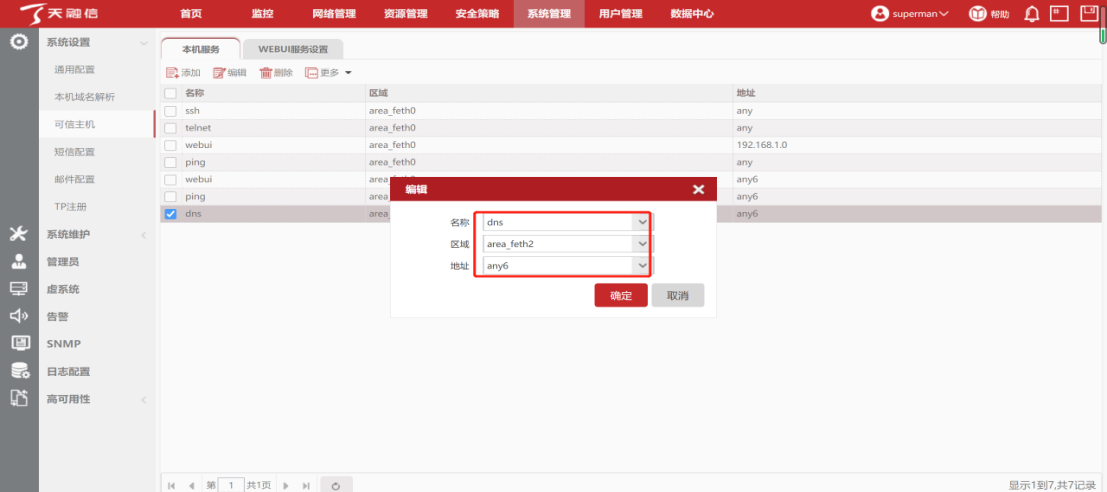The height and width of the screenshot is (492, 1107).
Task: Click the gear settings icon in sidebar
Action: [x=19, y=42]
